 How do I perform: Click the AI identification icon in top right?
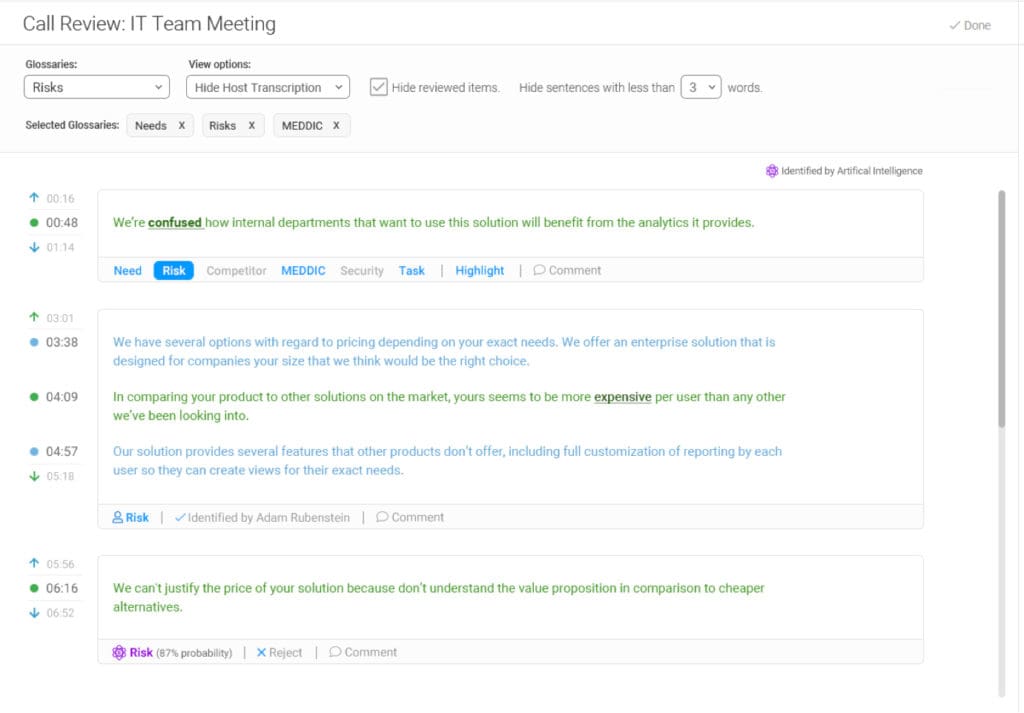coord(772,170)
